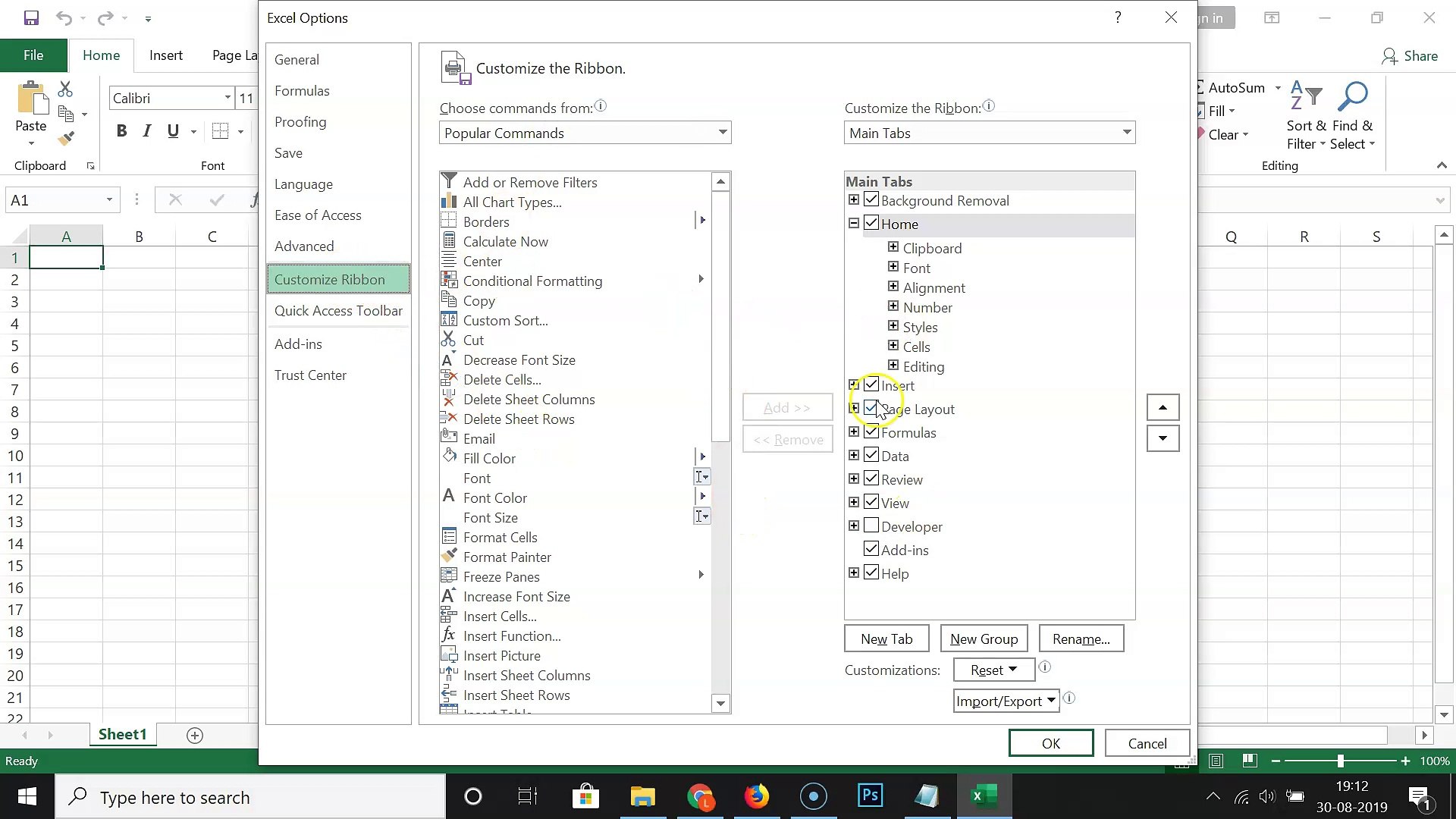1456x819 pixels.
Task: Open Firefox from taskbar
Action: 757,797
